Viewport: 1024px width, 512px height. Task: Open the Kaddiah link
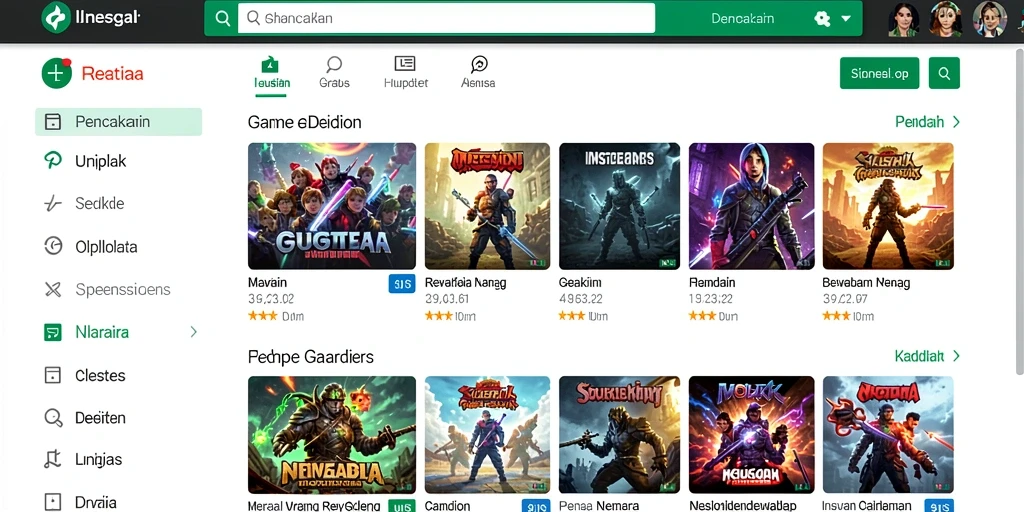point(927,356)
